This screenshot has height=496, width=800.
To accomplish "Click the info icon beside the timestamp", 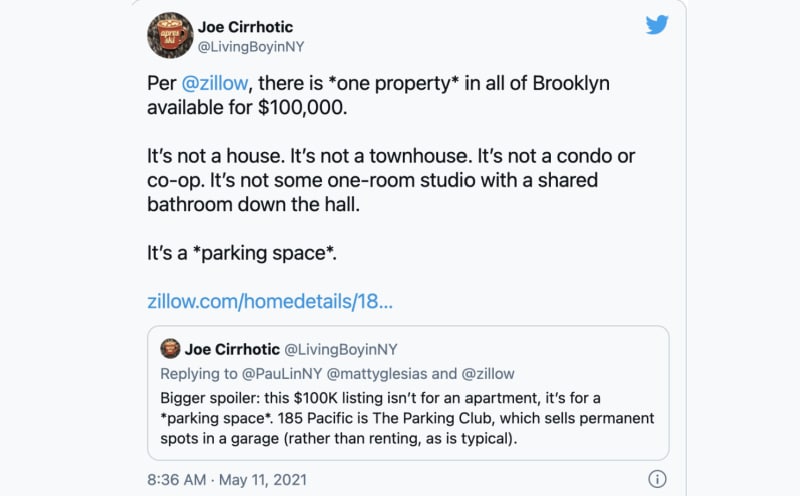I will (x=657, y=478).
